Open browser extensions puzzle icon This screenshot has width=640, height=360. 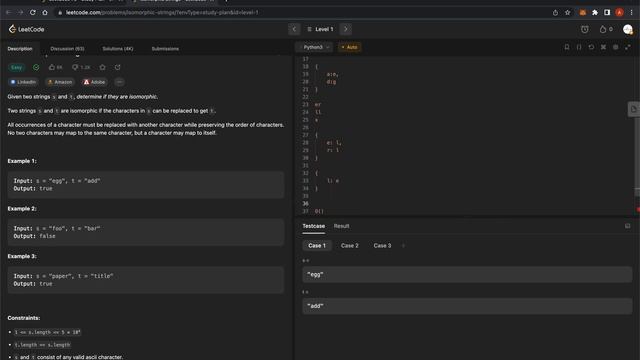click(x=595, y=13)
